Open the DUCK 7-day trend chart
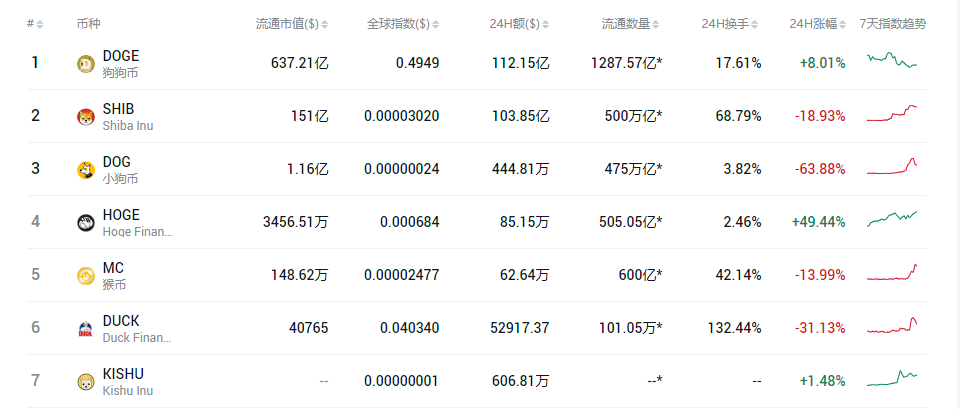Image resolution: width=960 pixels, height=409 pixels. pos(892,325)
